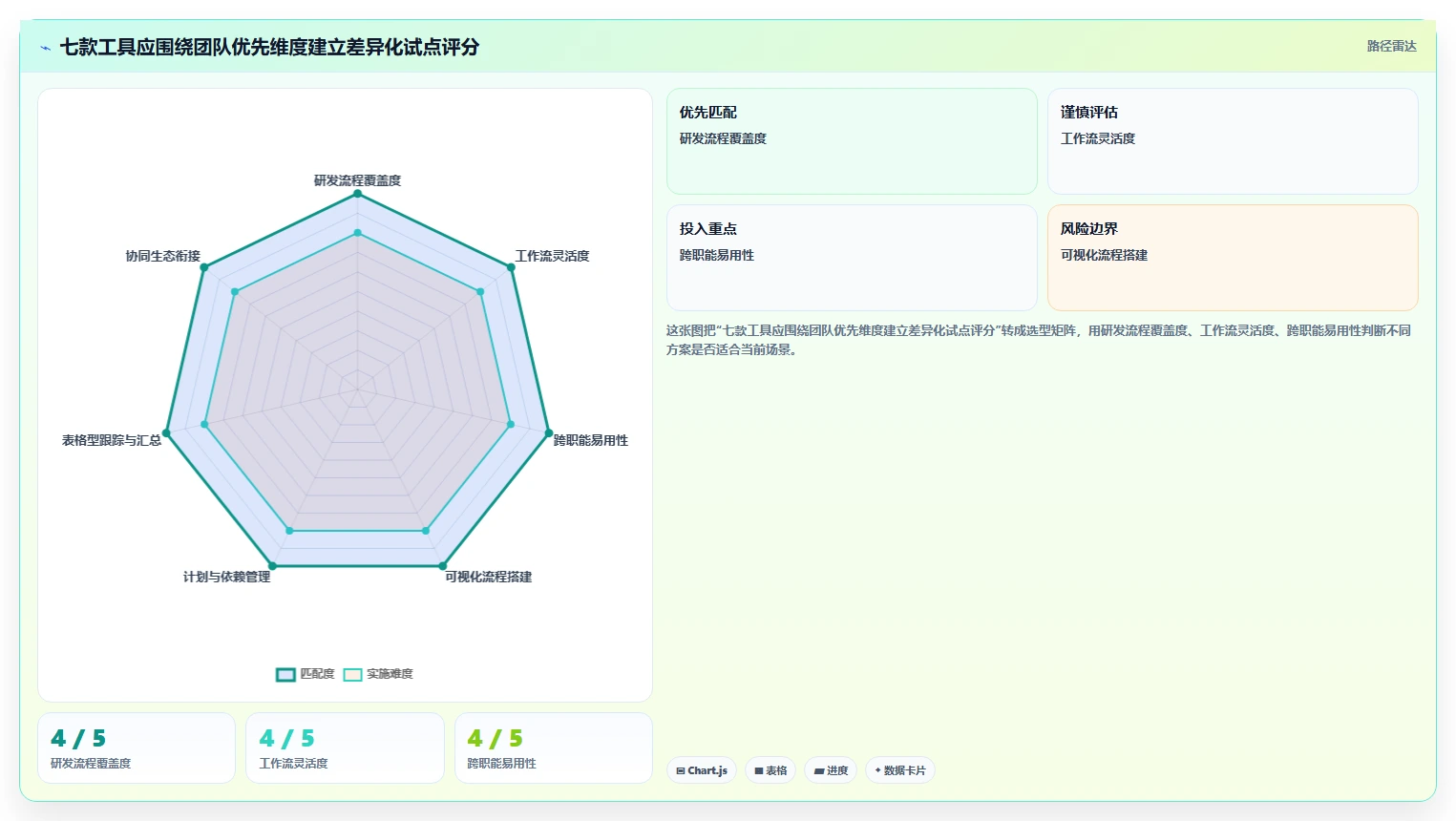The width and height of the screenshot is (1456, 821).
Task: Open the 优先匹配 card
Action: (x=852, y=141)
